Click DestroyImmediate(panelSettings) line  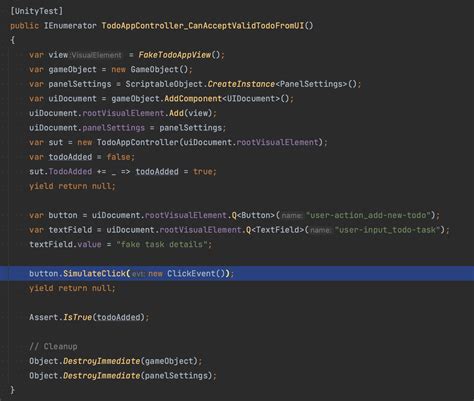point(123,376)
